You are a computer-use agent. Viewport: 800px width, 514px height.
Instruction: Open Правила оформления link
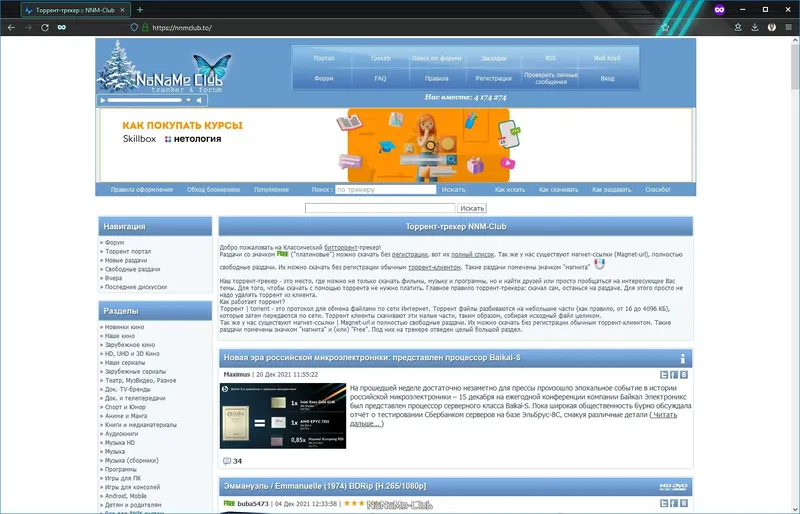pos(141,190)
